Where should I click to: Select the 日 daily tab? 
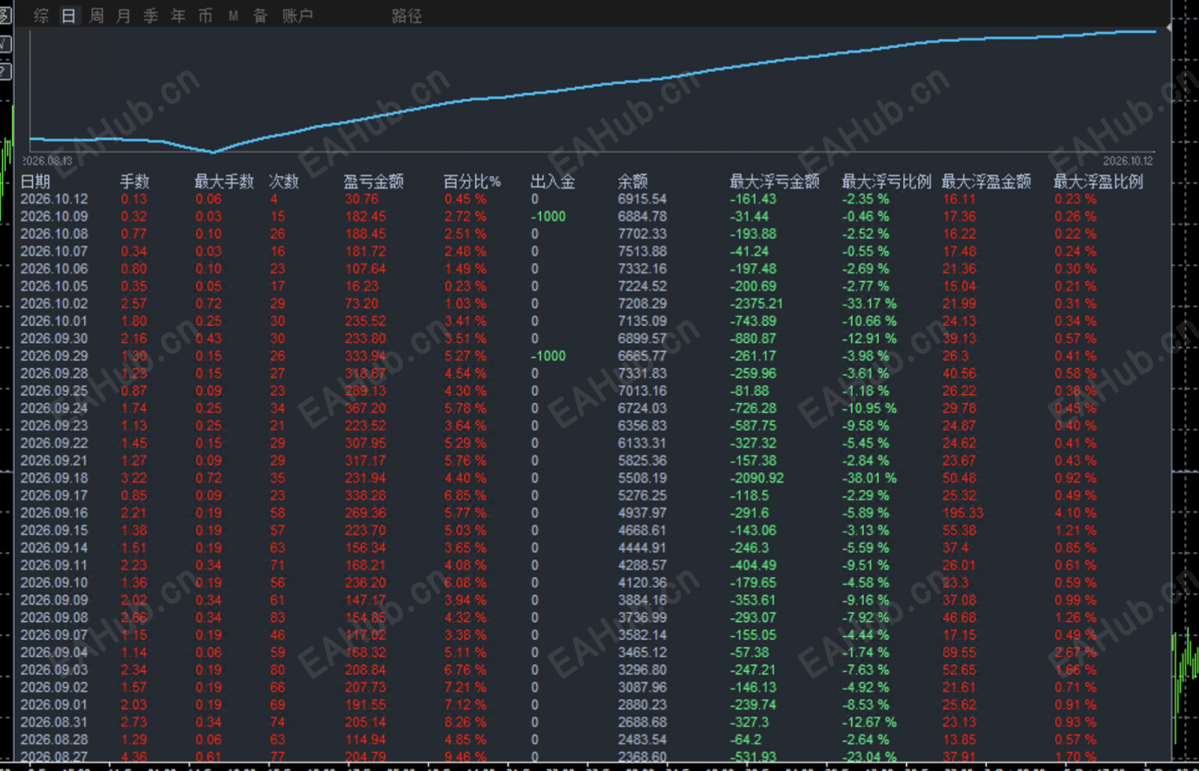click(69, 16)
